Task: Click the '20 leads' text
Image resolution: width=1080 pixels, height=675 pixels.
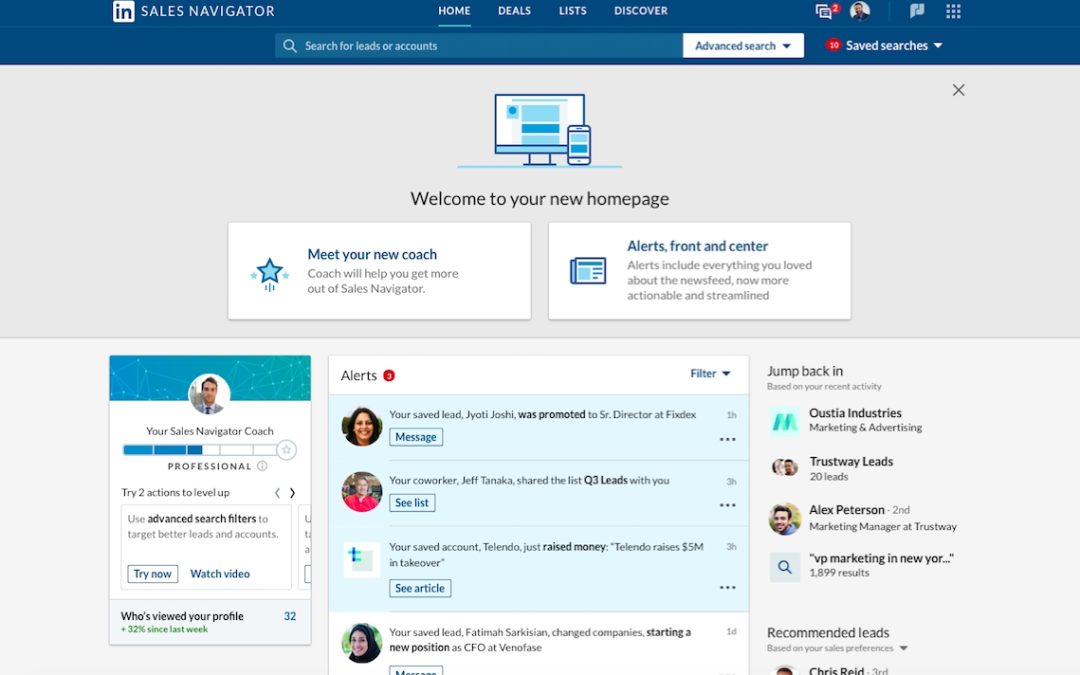Action: [x=829, y=477]
